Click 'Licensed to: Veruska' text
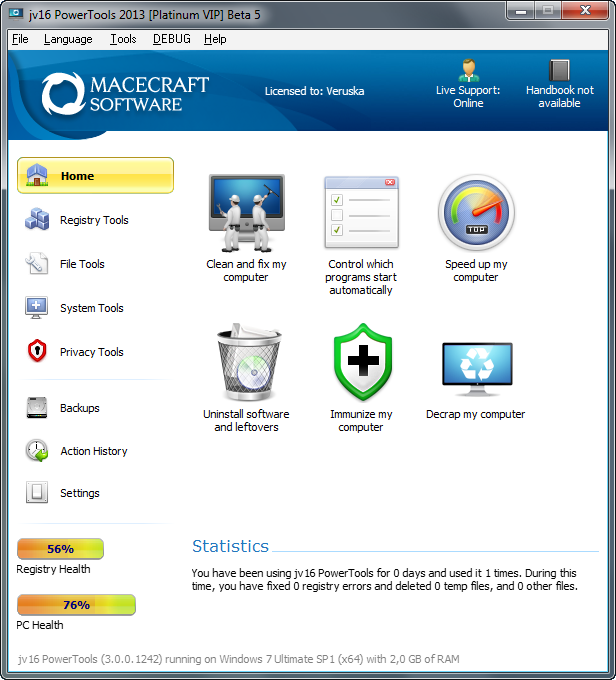 pyautogui.click(x=315, y=91)
